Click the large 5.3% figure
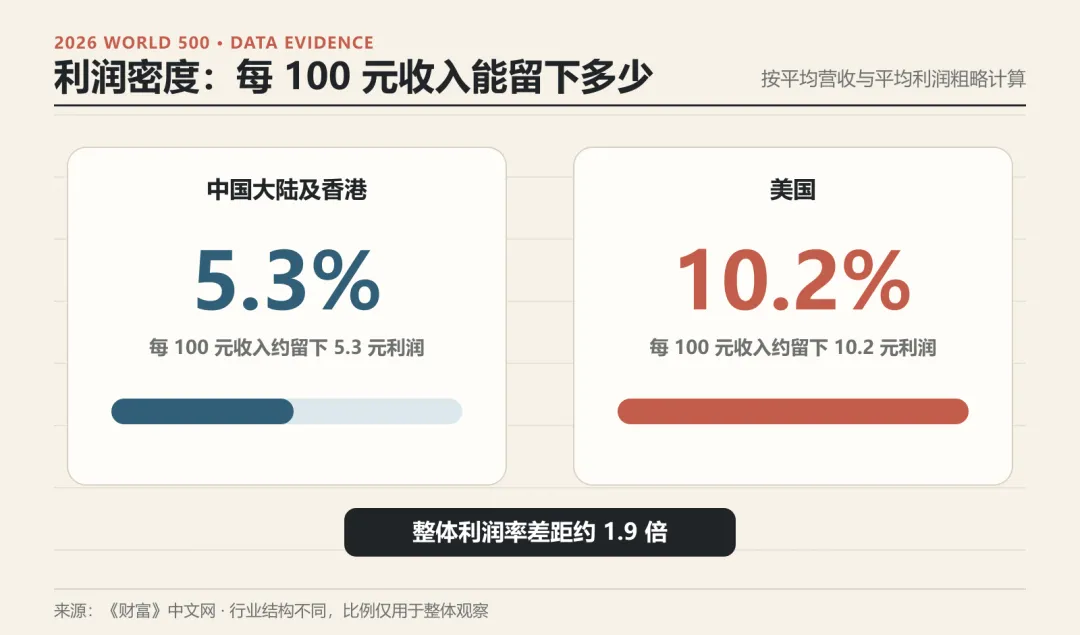This screenshot has height=635, width=1080. click(x=287, y=280)
